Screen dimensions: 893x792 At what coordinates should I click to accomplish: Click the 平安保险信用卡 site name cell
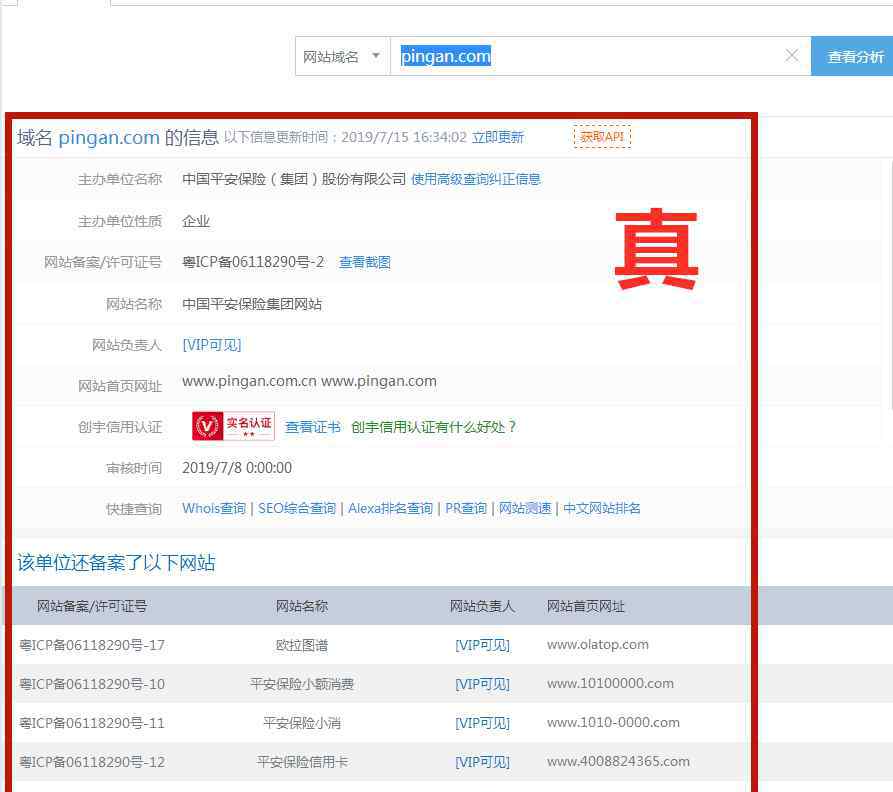point(302,762)
